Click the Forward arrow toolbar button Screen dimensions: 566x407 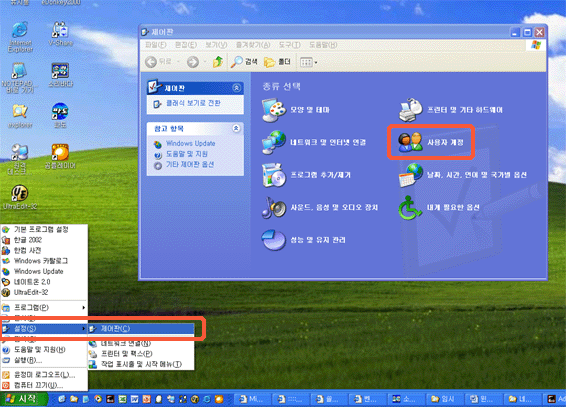(193, 62)
